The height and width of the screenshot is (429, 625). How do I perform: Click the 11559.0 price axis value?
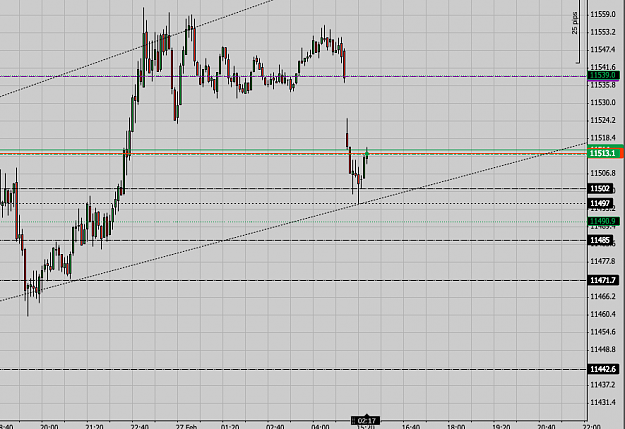point(603,14)
